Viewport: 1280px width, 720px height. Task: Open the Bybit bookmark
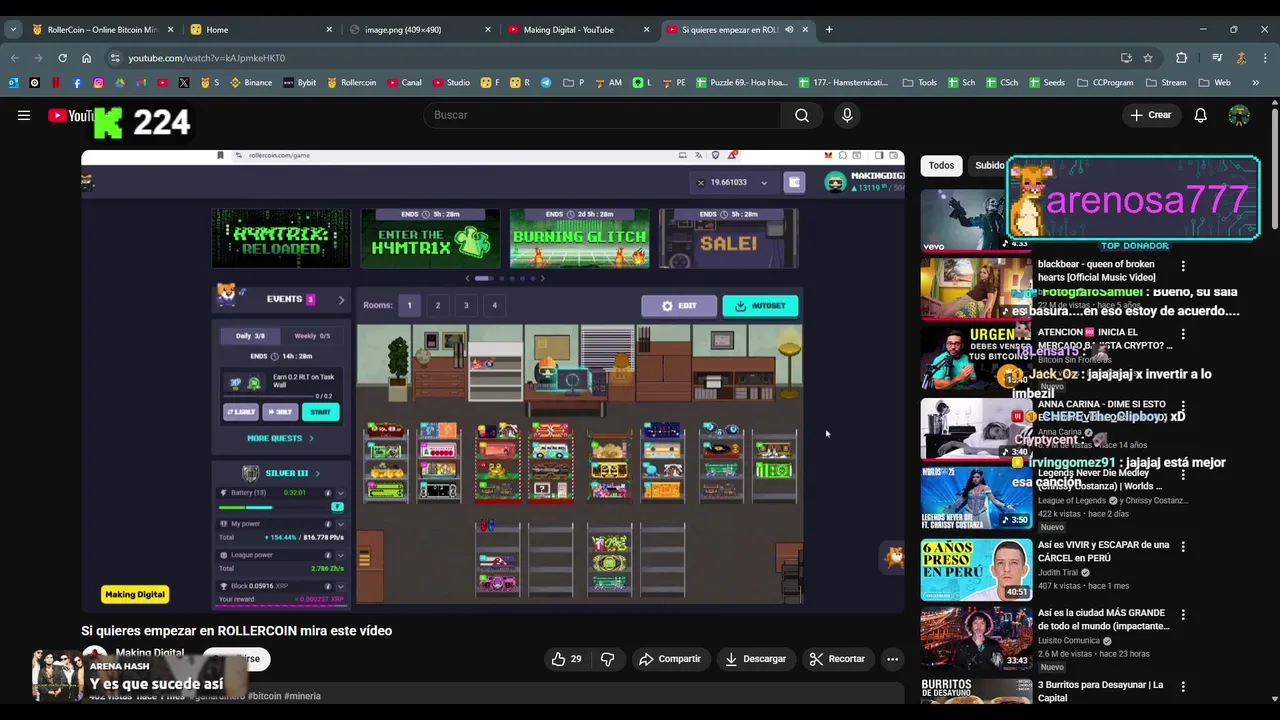tap(300, 83)
